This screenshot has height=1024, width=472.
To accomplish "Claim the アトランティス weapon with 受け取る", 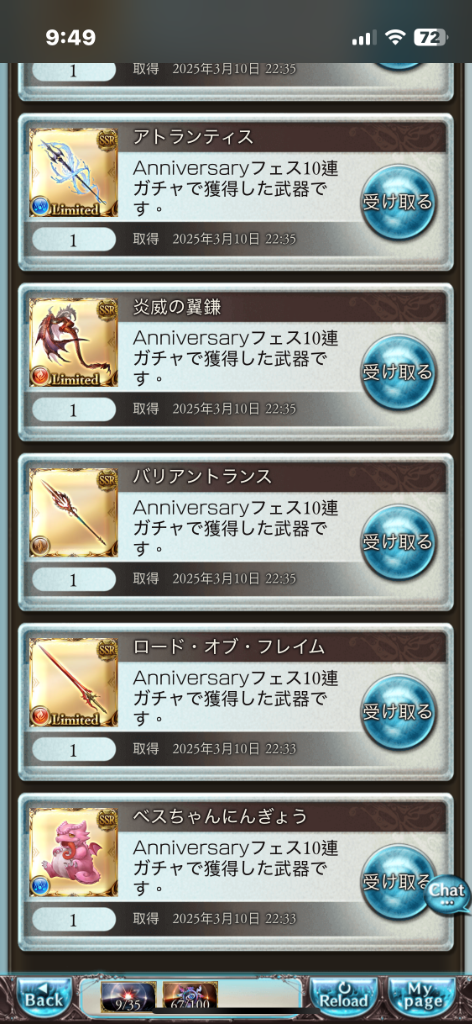I will tap(398, 202).
